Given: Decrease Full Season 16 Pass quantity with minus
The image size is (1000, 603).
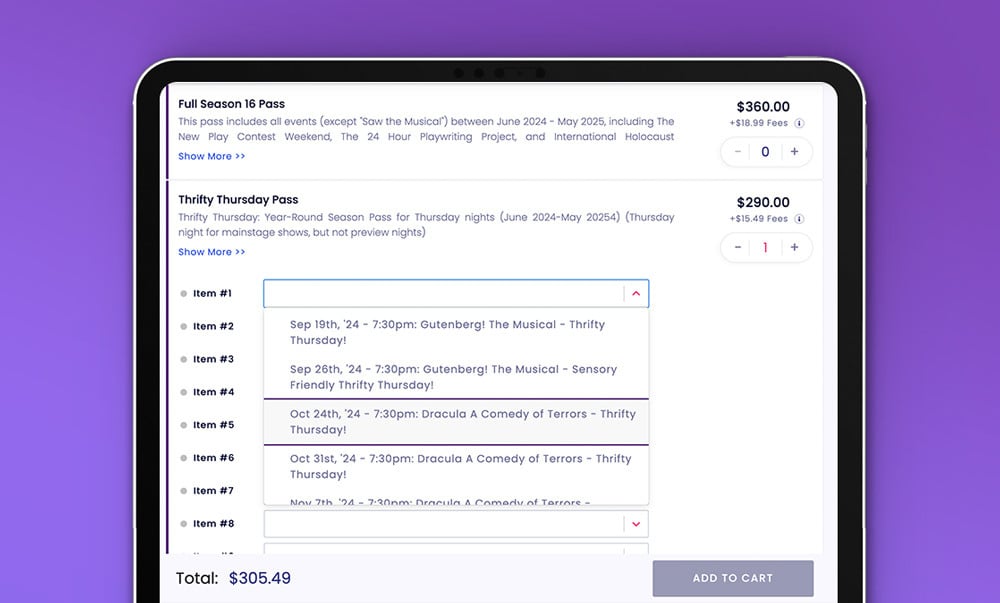Looking at the screenshot, I should (738, 152).
